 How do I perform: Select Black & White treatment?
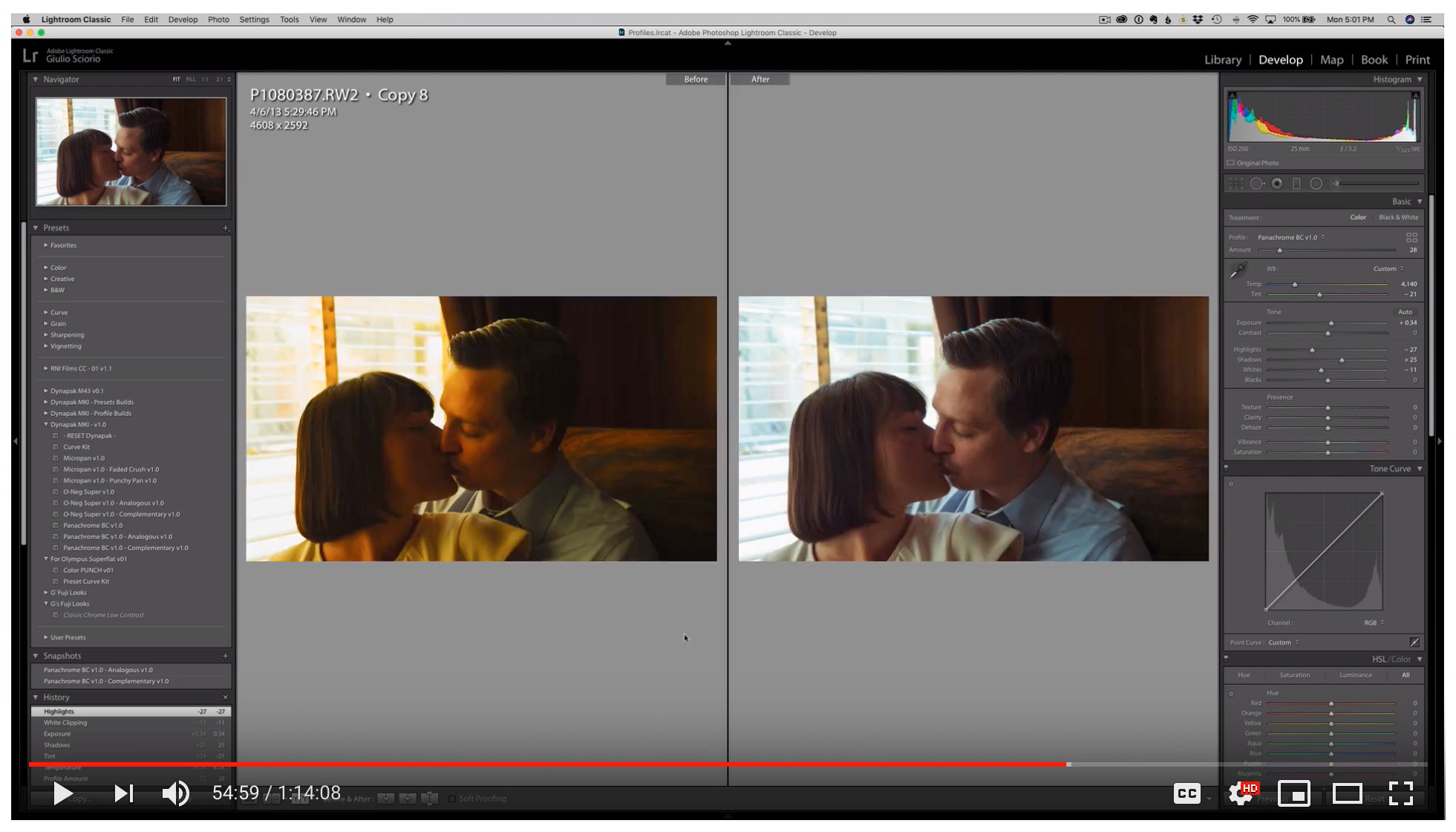[x=1398, y=218]
